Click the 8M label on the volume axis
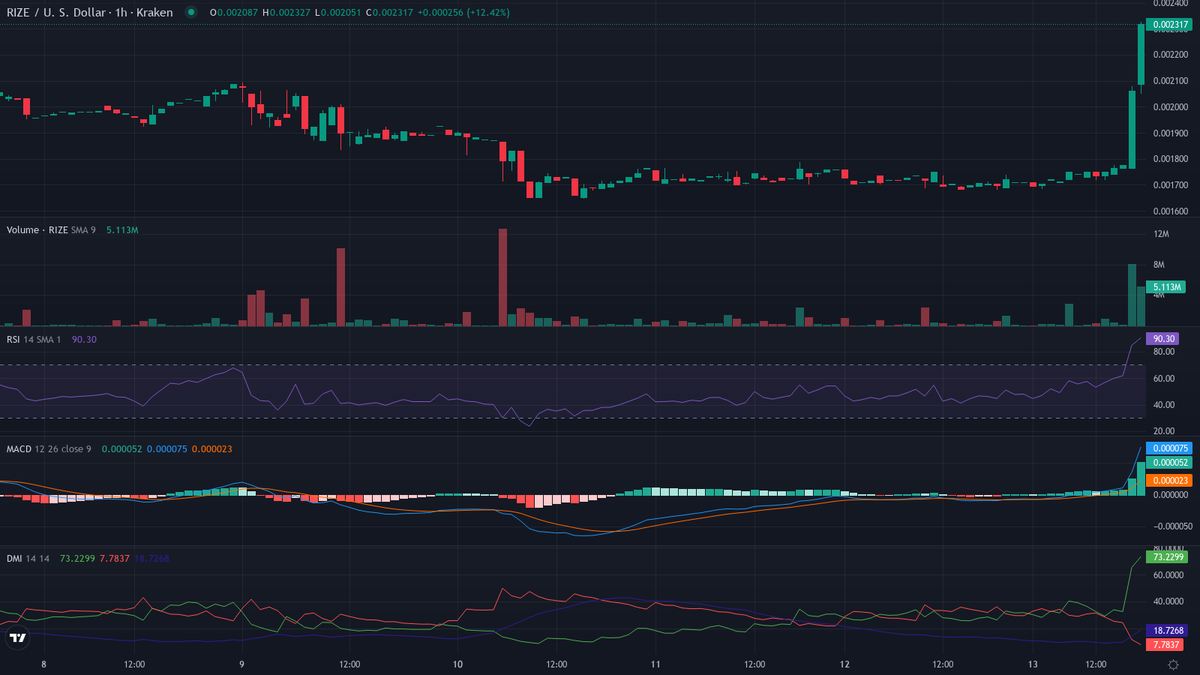 click(x=1159, y=264)
